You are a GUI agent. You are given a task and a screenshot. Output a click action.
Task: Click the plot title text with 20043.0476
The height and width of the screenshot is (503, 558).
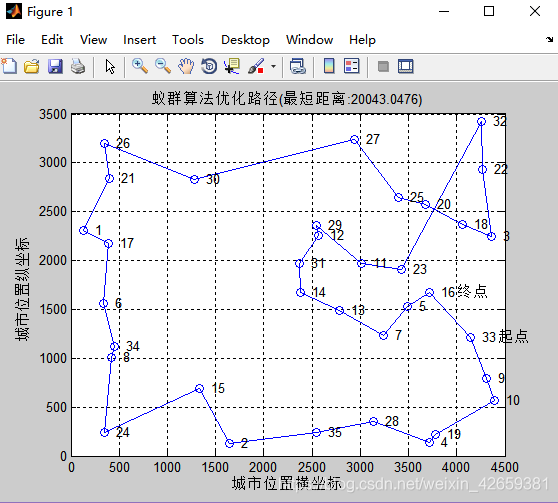point(287,99)
